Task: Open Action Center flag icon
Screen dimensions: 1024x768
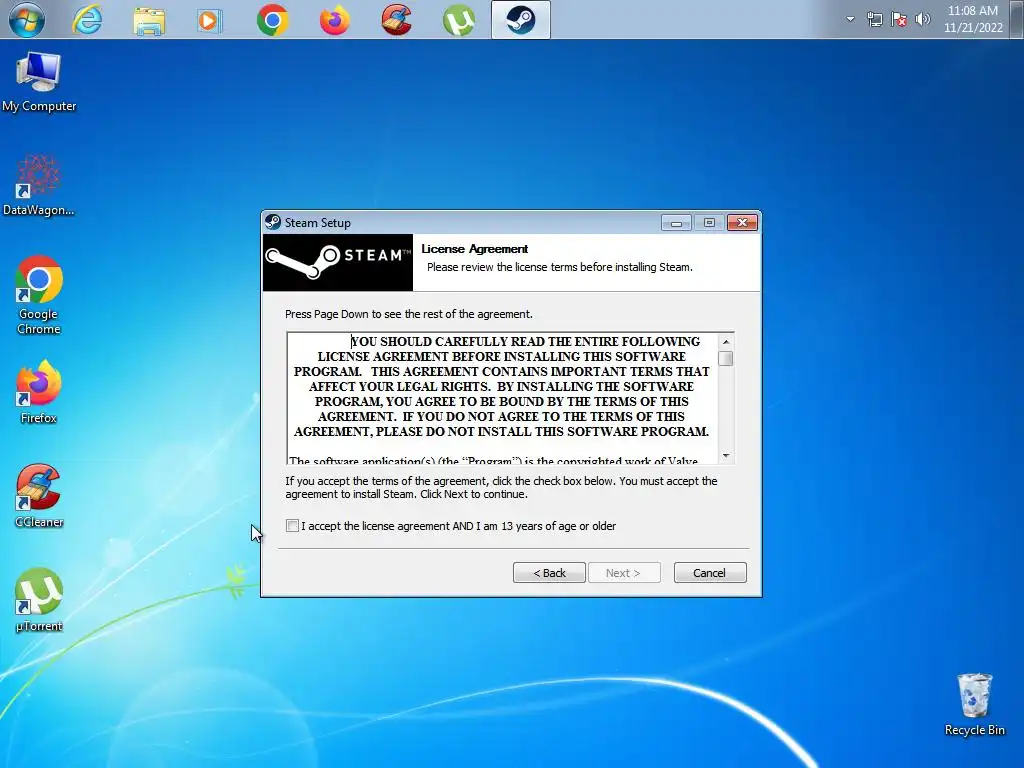Action: [899, 19]
